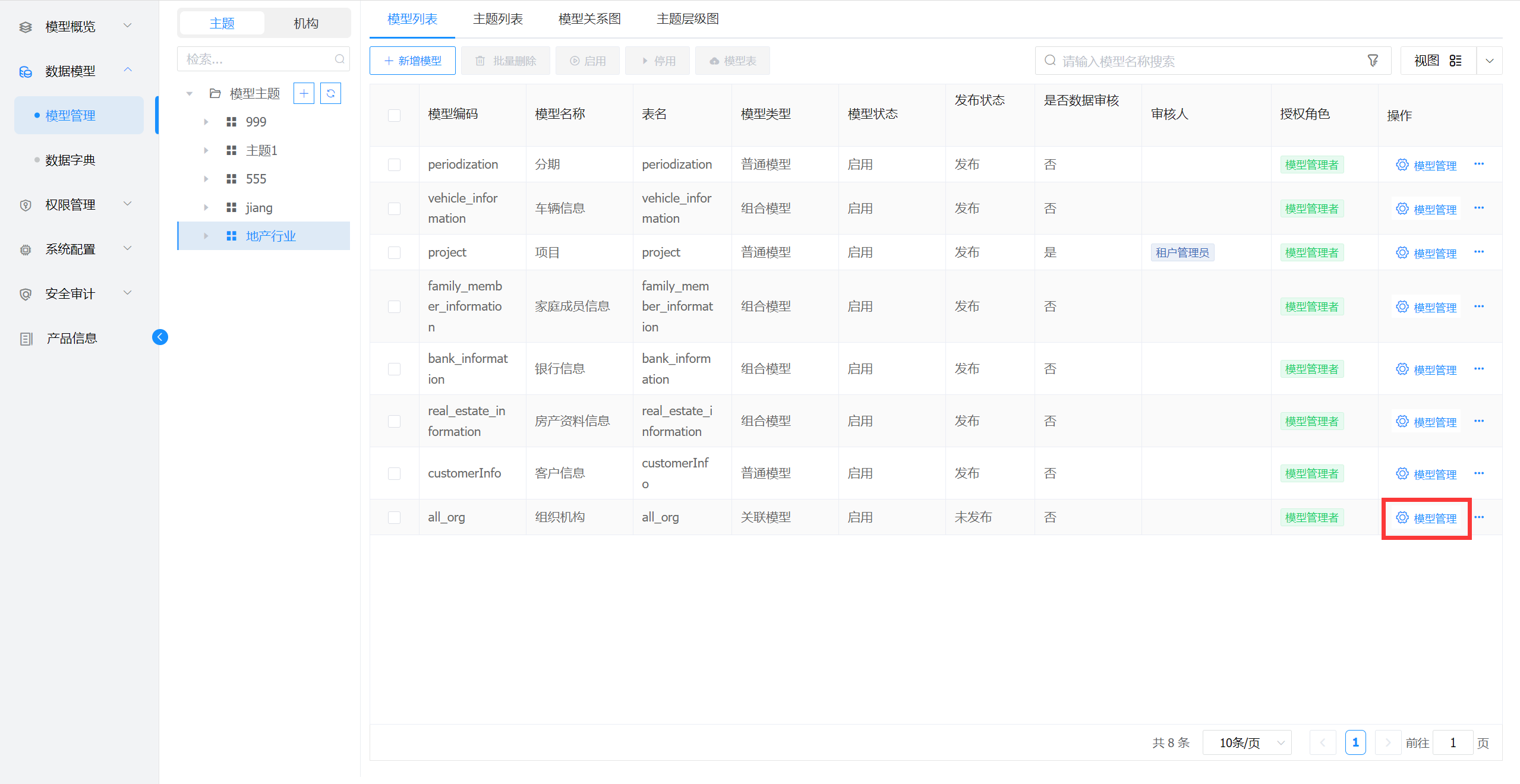1520x784 pixels.
Task: Check the checkbox for the customerInfo row
Action: pyautogui.click(x=394, y=473)
